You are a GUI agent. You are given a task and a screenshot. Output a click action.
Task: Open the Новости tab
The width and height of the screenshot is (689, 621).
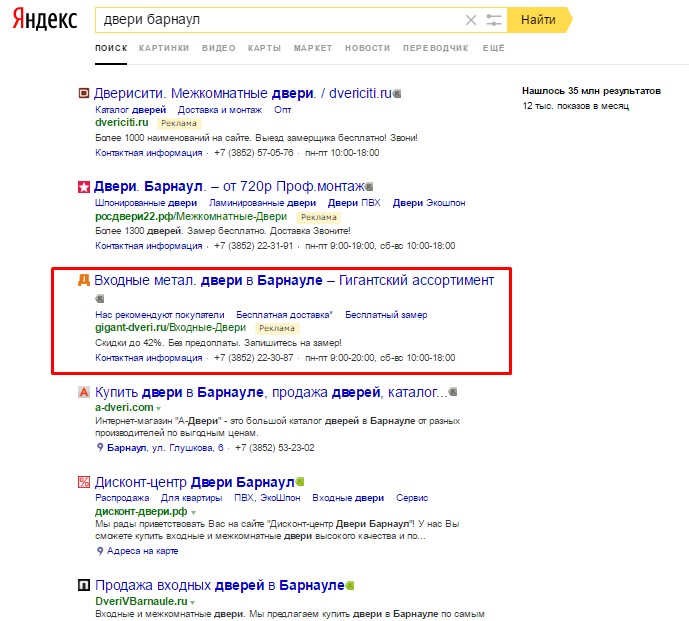[367, 48]
